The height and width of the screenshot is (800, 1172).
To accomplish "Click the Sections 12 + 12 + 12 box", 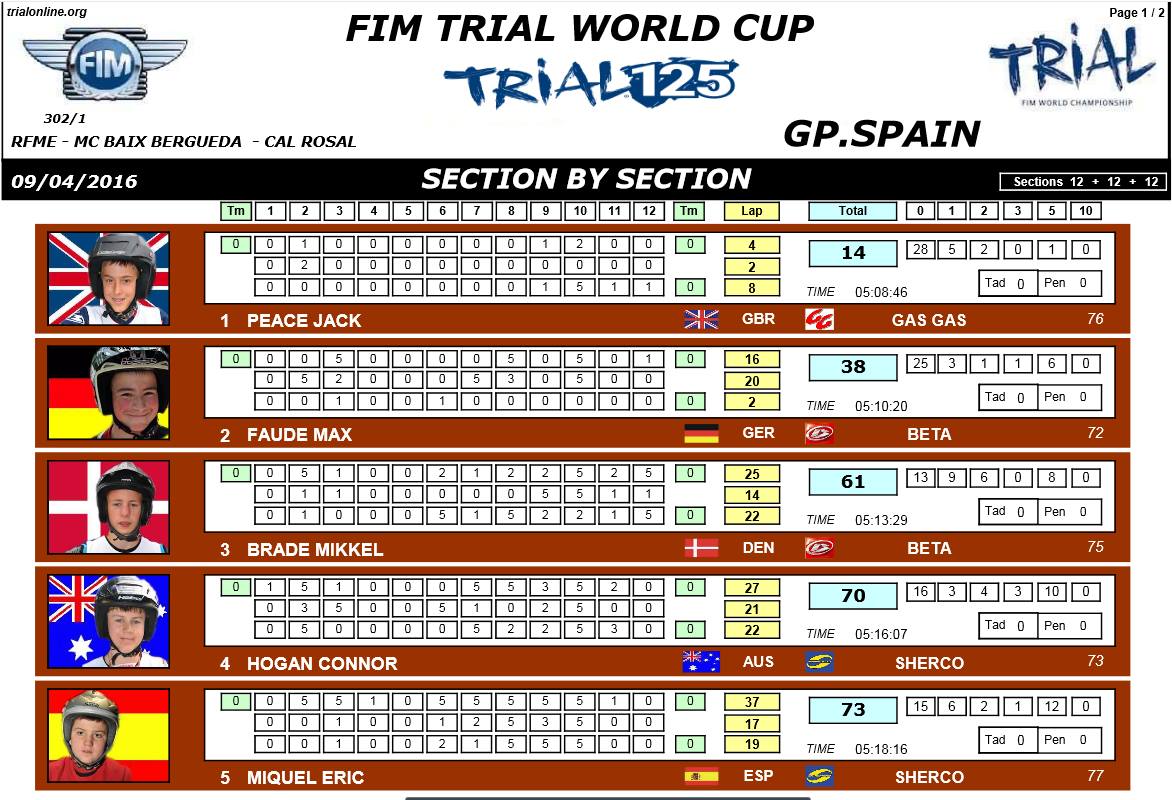I will click(1085, 181).
